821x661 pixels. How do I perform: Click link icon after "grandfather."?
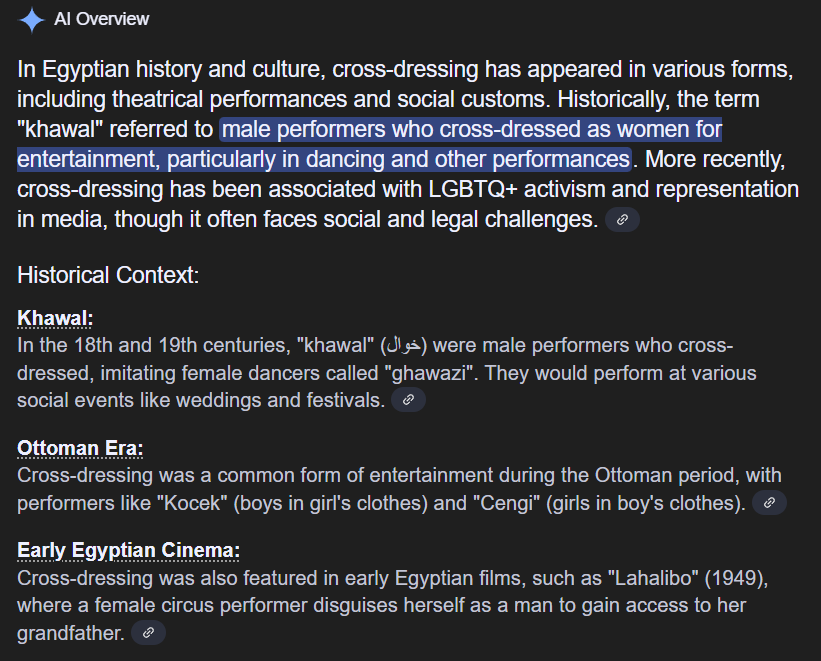pos(148,632)
